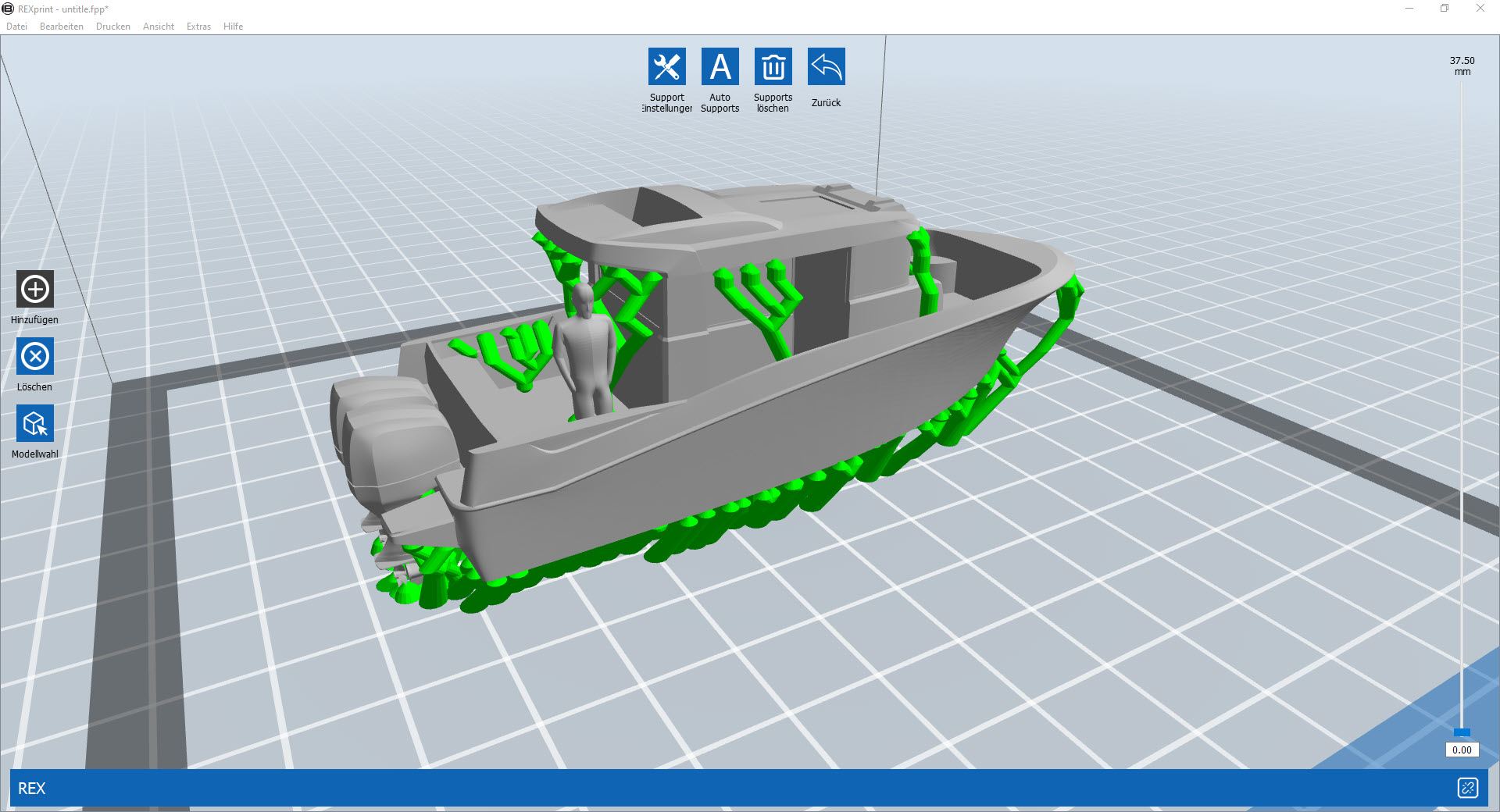Click the 37.50 mm maximum height label
Screen dimensions: 1500x812
coord(1462,66)
